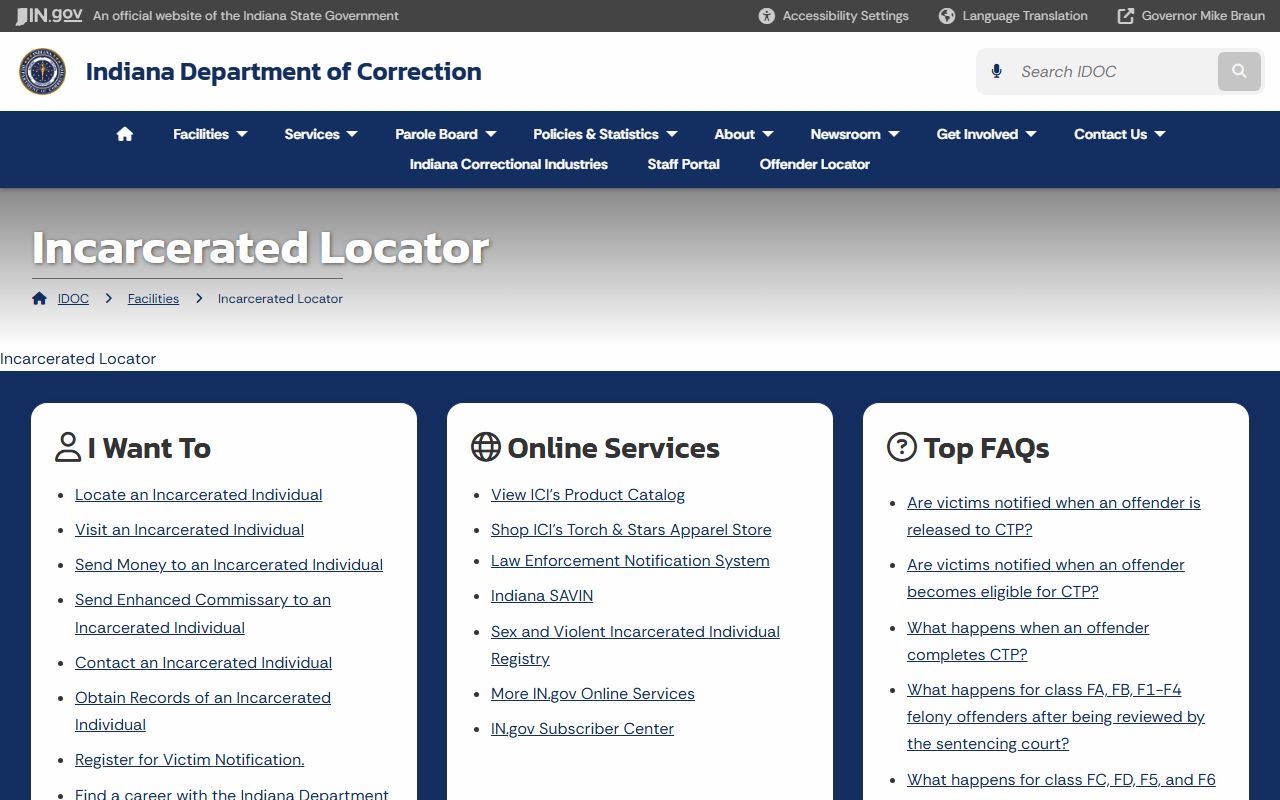Open Law Enforcement Notification System
Image resolution: width=1280 pixels, height=800 pixels.
point(630,561)
